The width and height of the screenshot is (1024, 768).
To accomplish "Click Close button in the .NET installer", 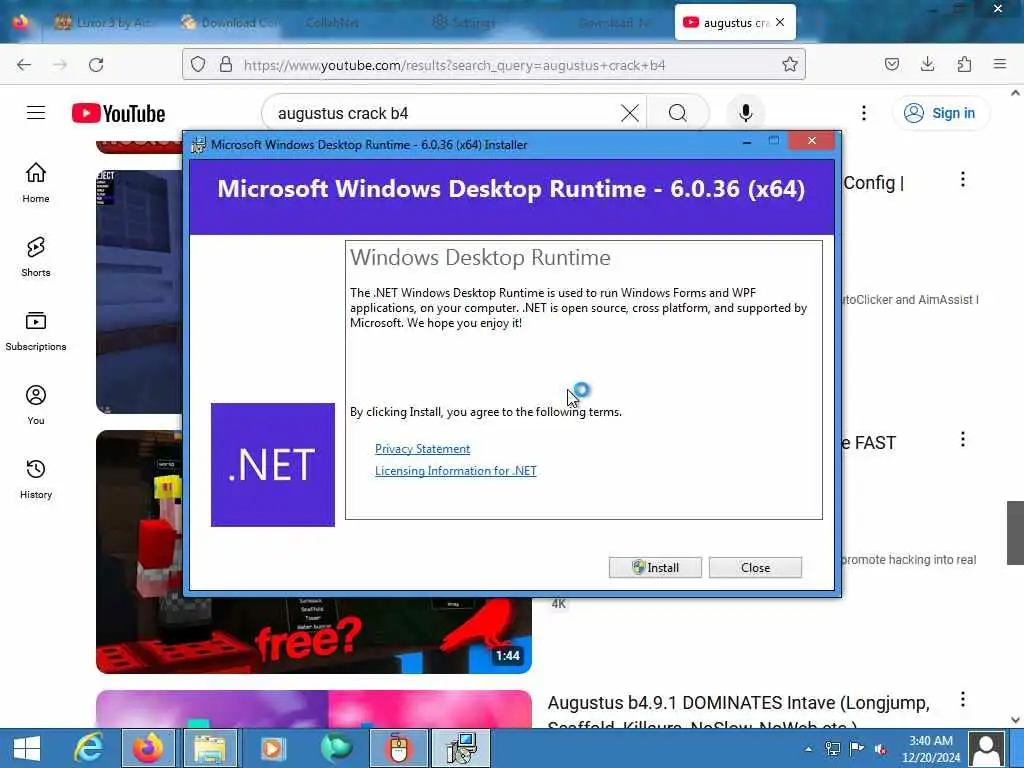I will point(755,568).
